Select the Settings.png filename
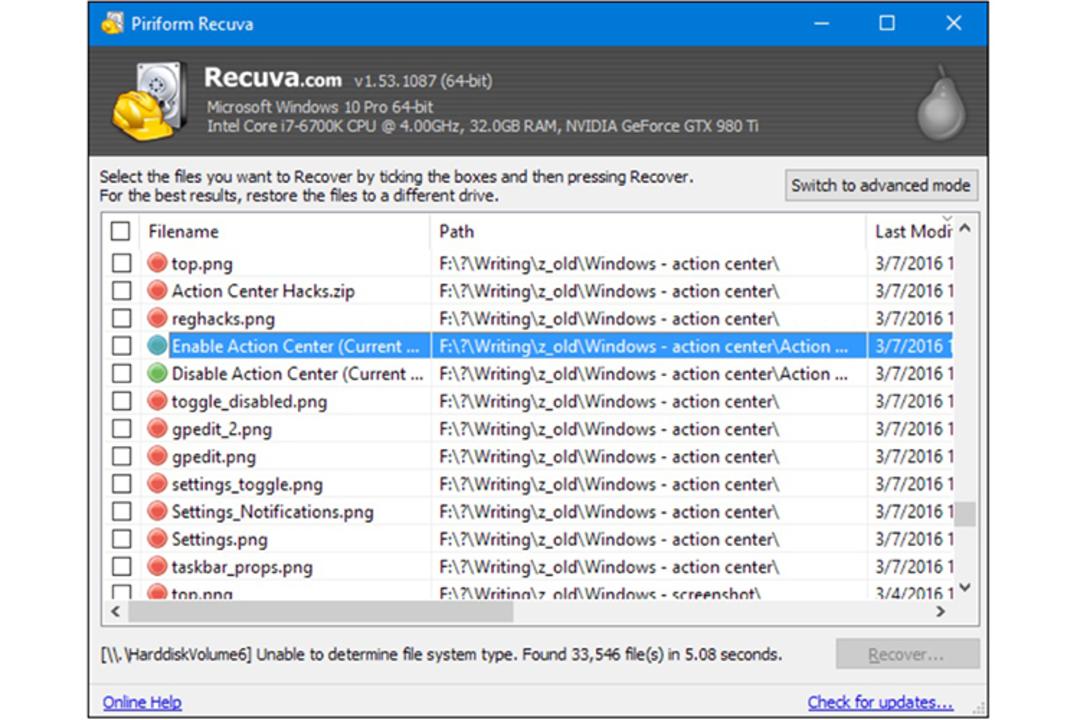Viewport: 1080px width, 720px height. (220, 539)
